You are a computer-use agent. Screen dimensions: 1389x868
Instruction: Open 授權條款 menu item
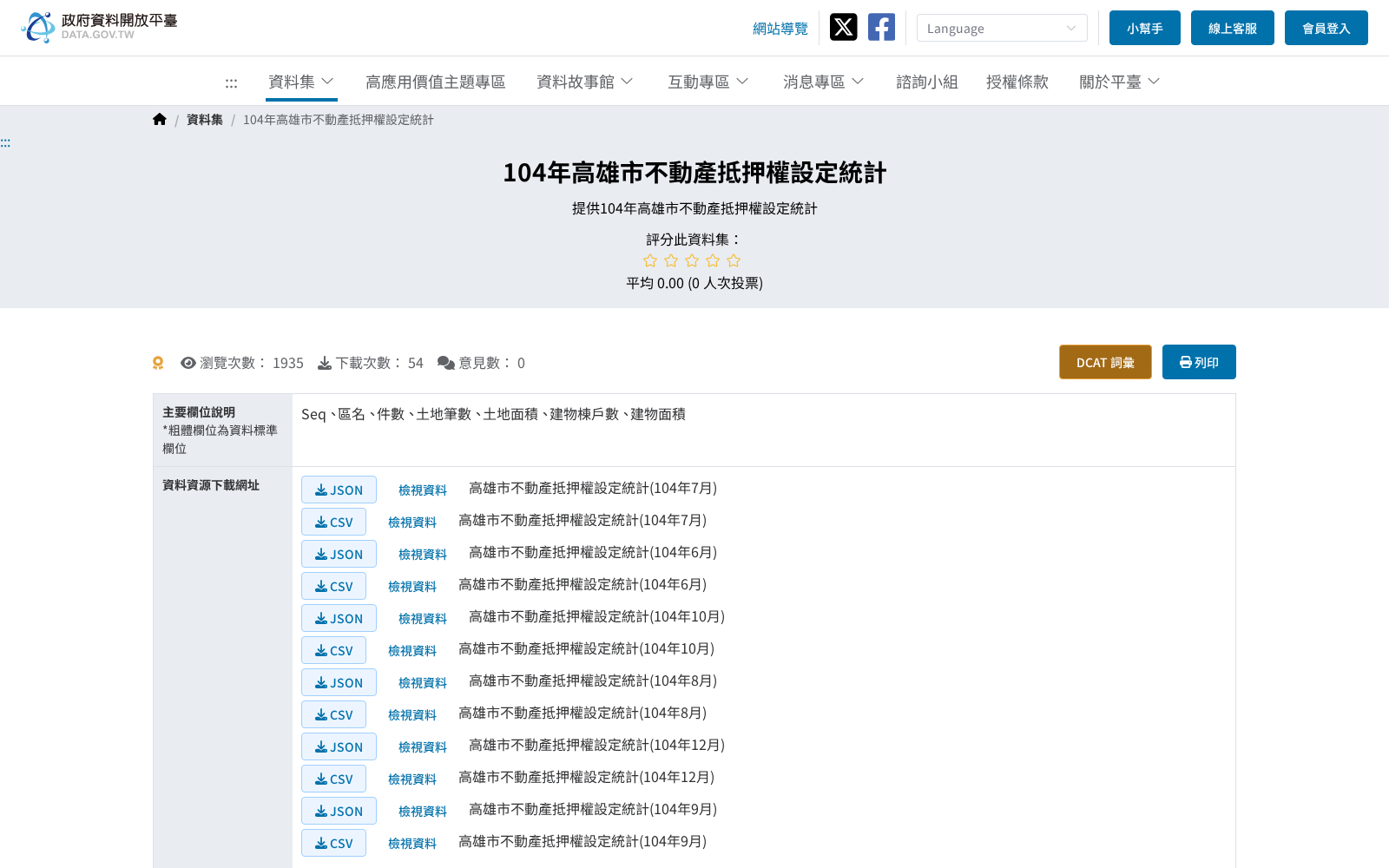pyautogui.click(x=1017, y=82)
